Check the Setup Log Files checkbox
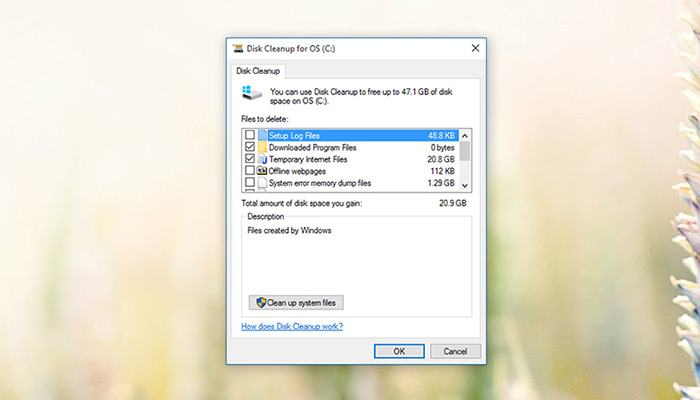 [249, 135]
